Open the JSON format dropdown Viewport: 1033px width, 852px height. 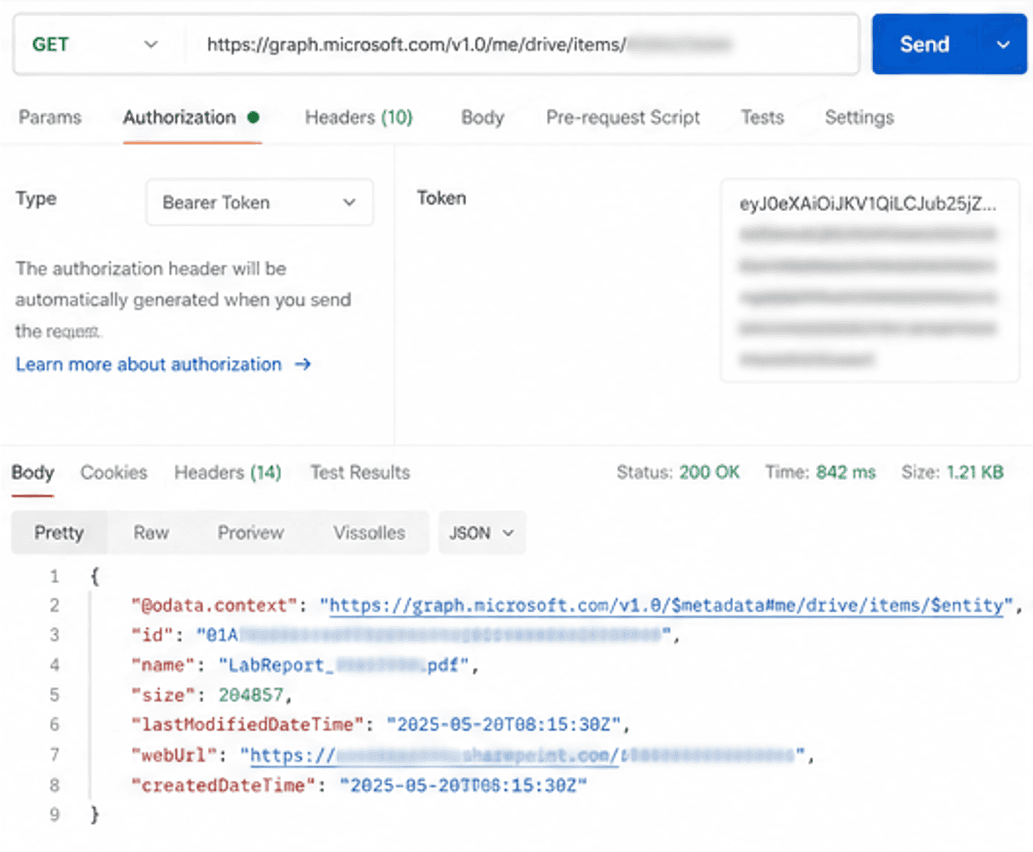(482, 532)
